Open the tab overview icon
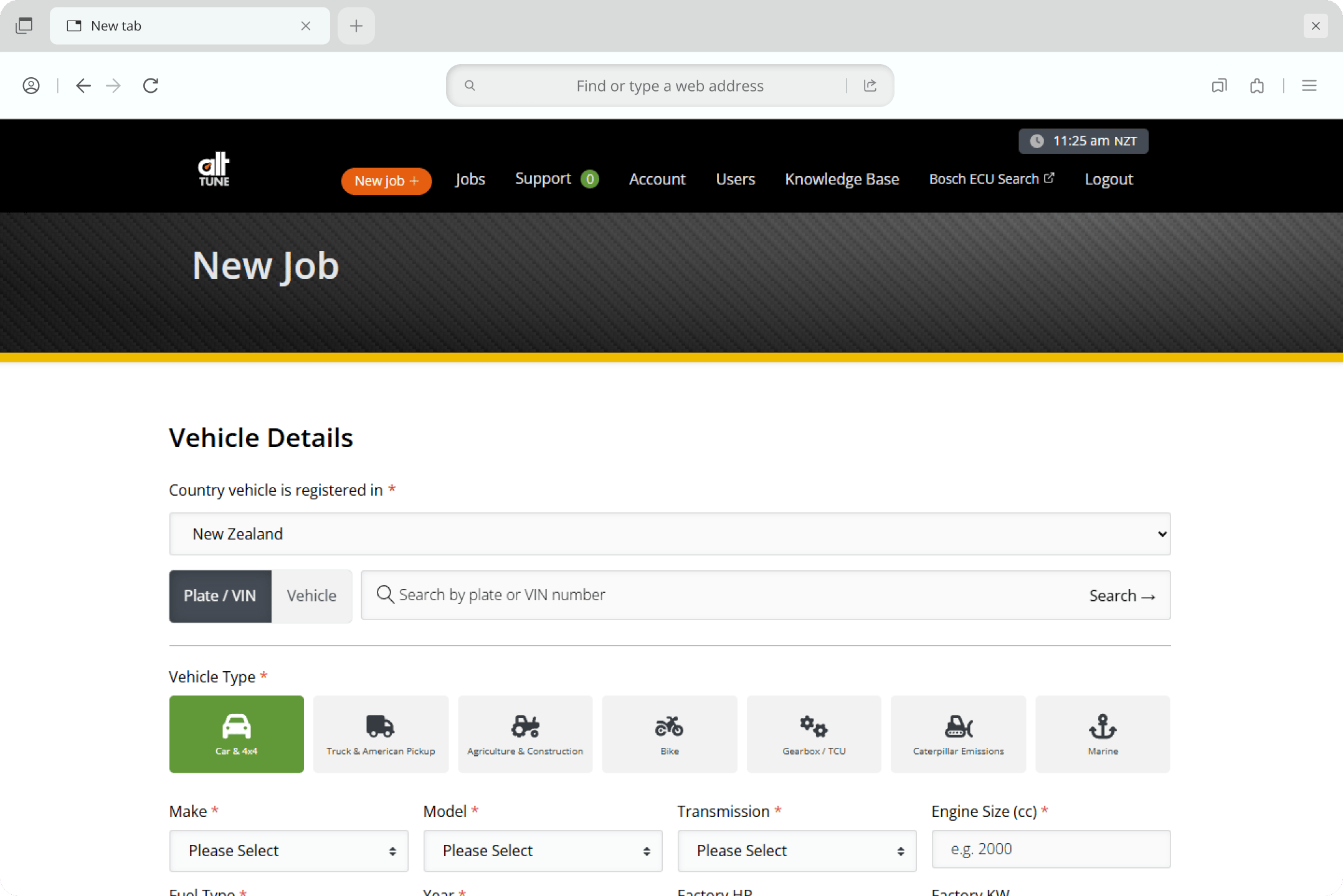The image size is (1343, 896). 24,26
